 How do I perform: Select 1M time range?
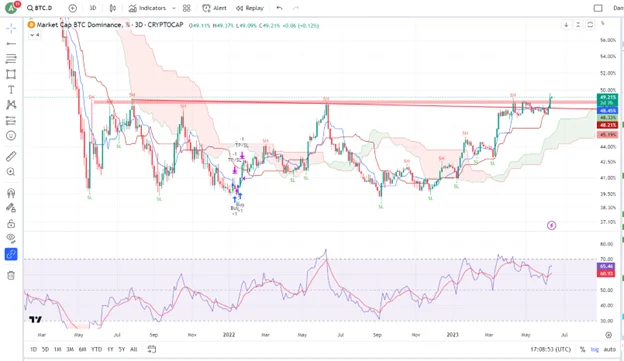point(58,349)
